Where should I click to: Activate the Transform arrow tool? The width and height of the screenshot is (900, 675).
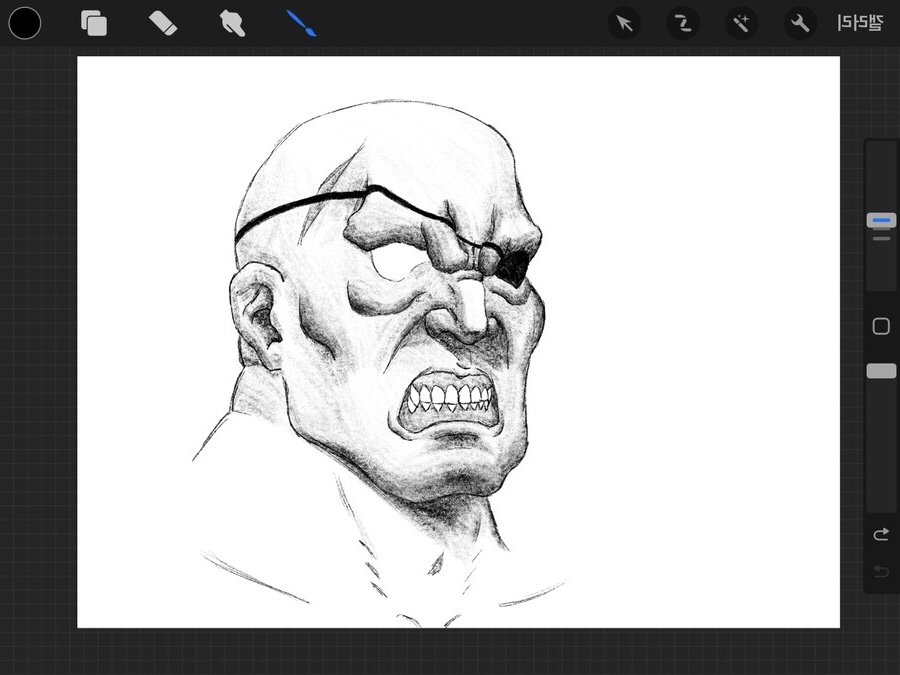pyautogui.click(x=625, y=23)
